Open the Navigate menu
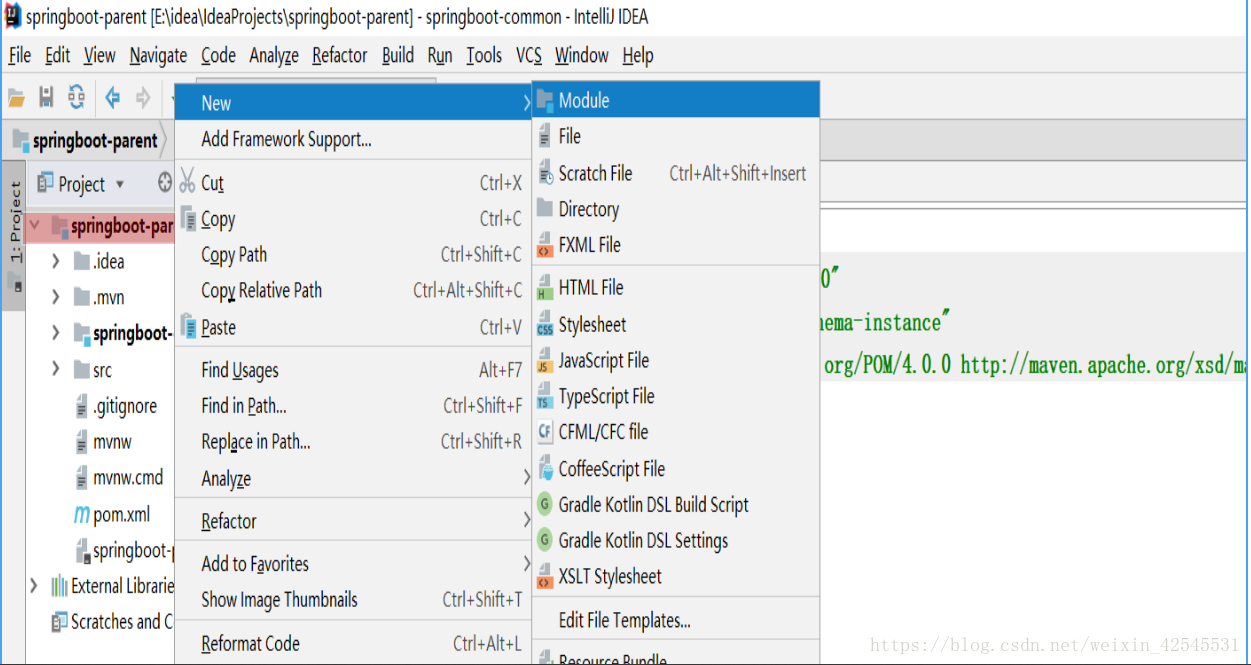The image size is (1251, 665). [158, 56]
